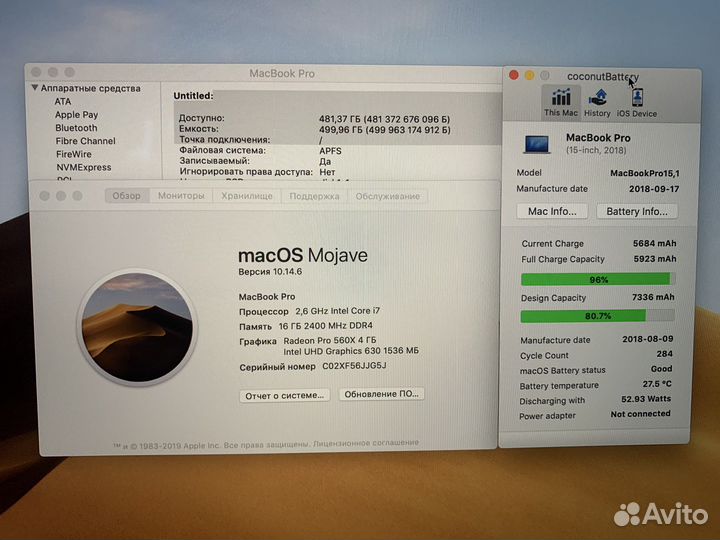Click the macOS Mojave title text
The width and height of the screenshot is (720, 540).
303,255
